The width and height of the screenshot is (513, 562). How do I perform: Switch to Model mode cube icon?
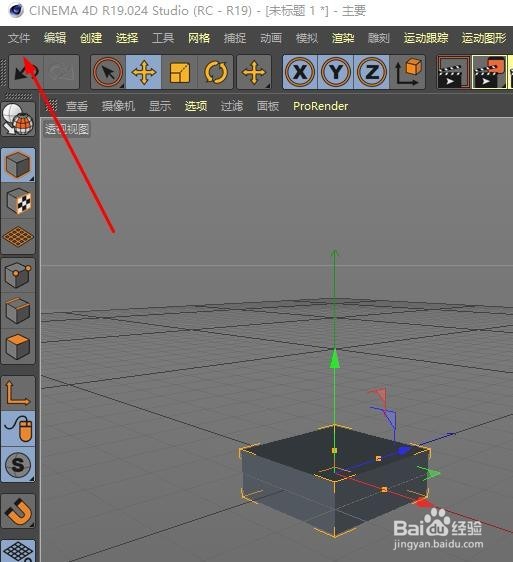18,165
